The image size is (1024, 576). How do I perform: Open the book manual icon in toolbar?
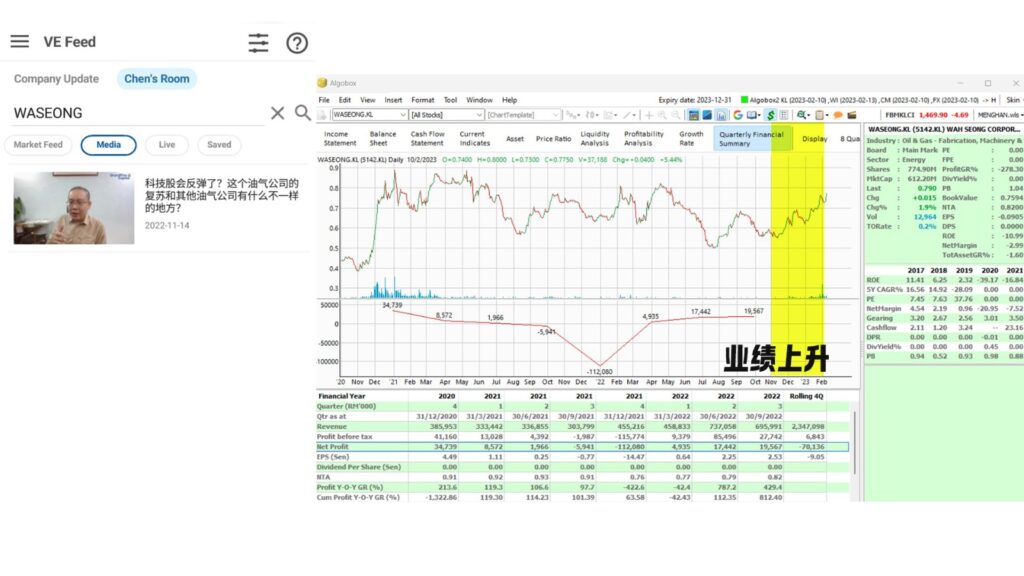point(753,115)
